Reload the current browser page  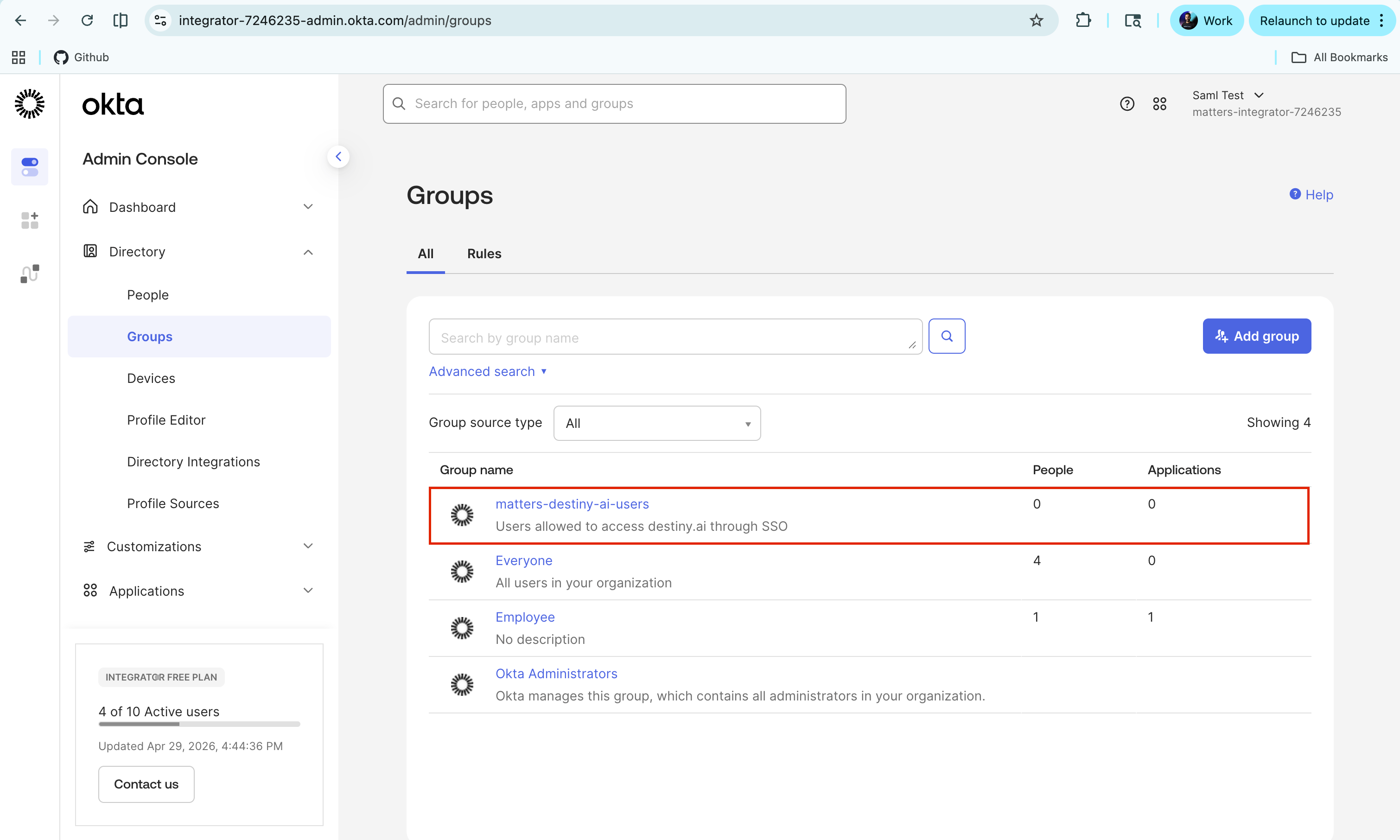pos(87,20)
